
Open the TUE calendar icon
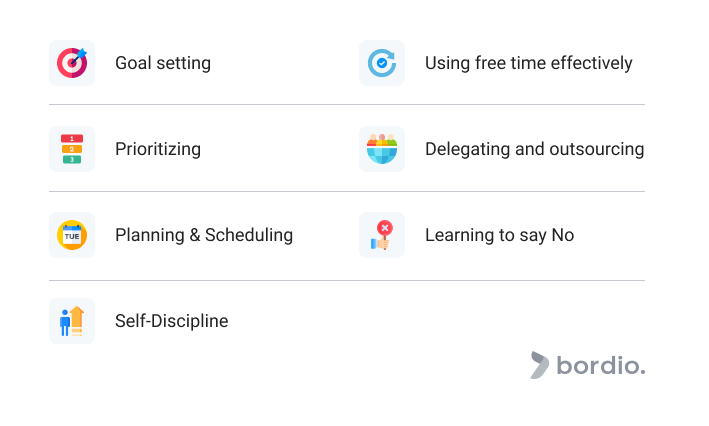[72, 235]
